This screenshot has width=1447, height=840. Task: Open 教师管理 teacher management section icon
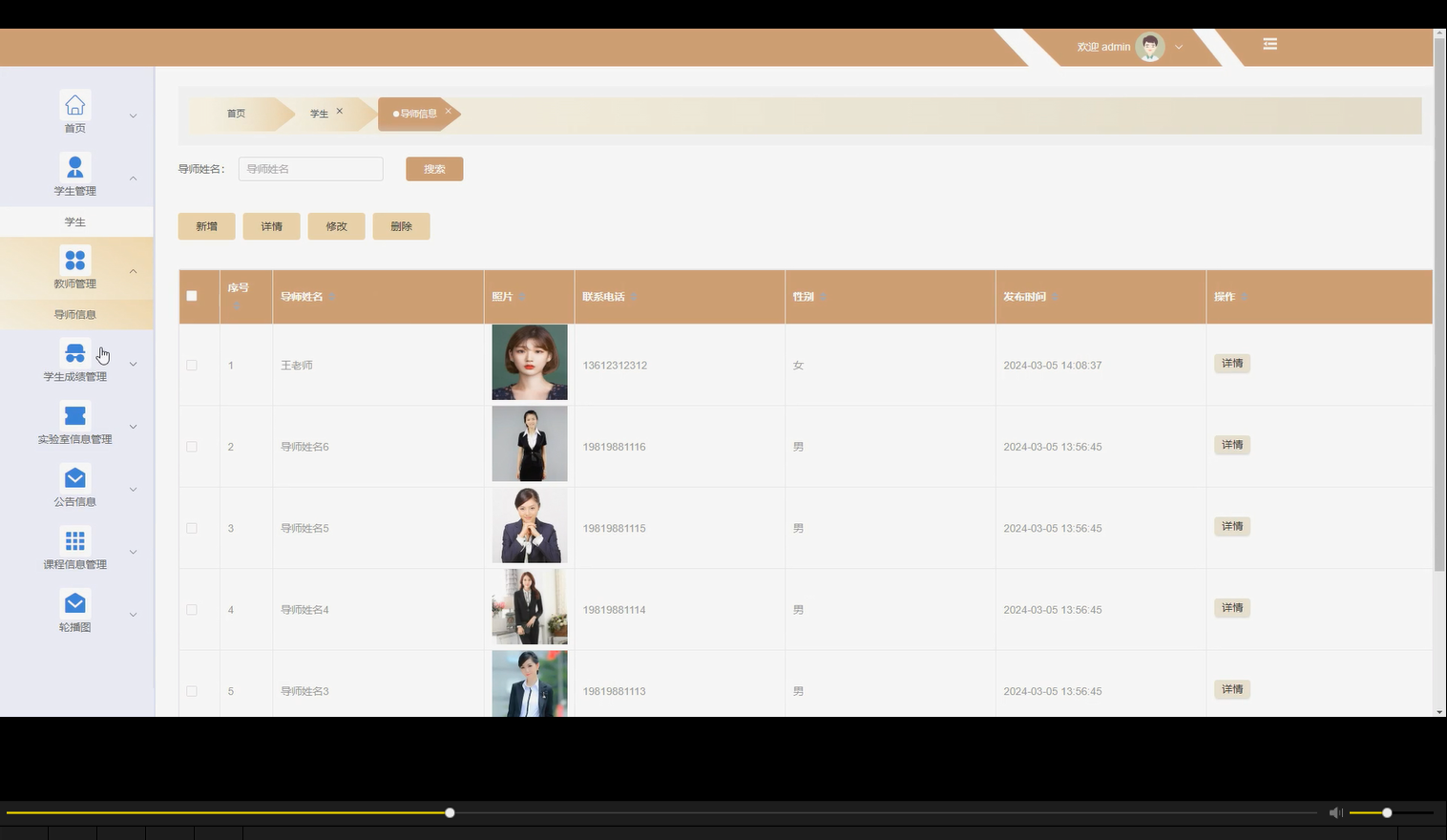[x=74, y=259]
